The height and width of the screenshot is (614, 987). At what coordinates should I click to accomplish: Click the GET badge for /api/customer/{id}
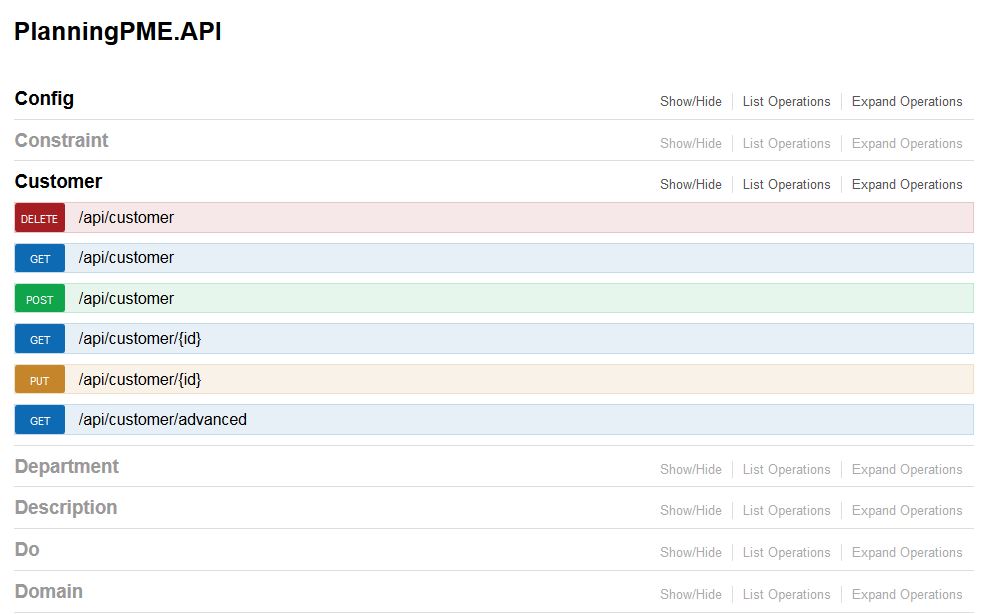pyautogui.click(x=40, y=340)
